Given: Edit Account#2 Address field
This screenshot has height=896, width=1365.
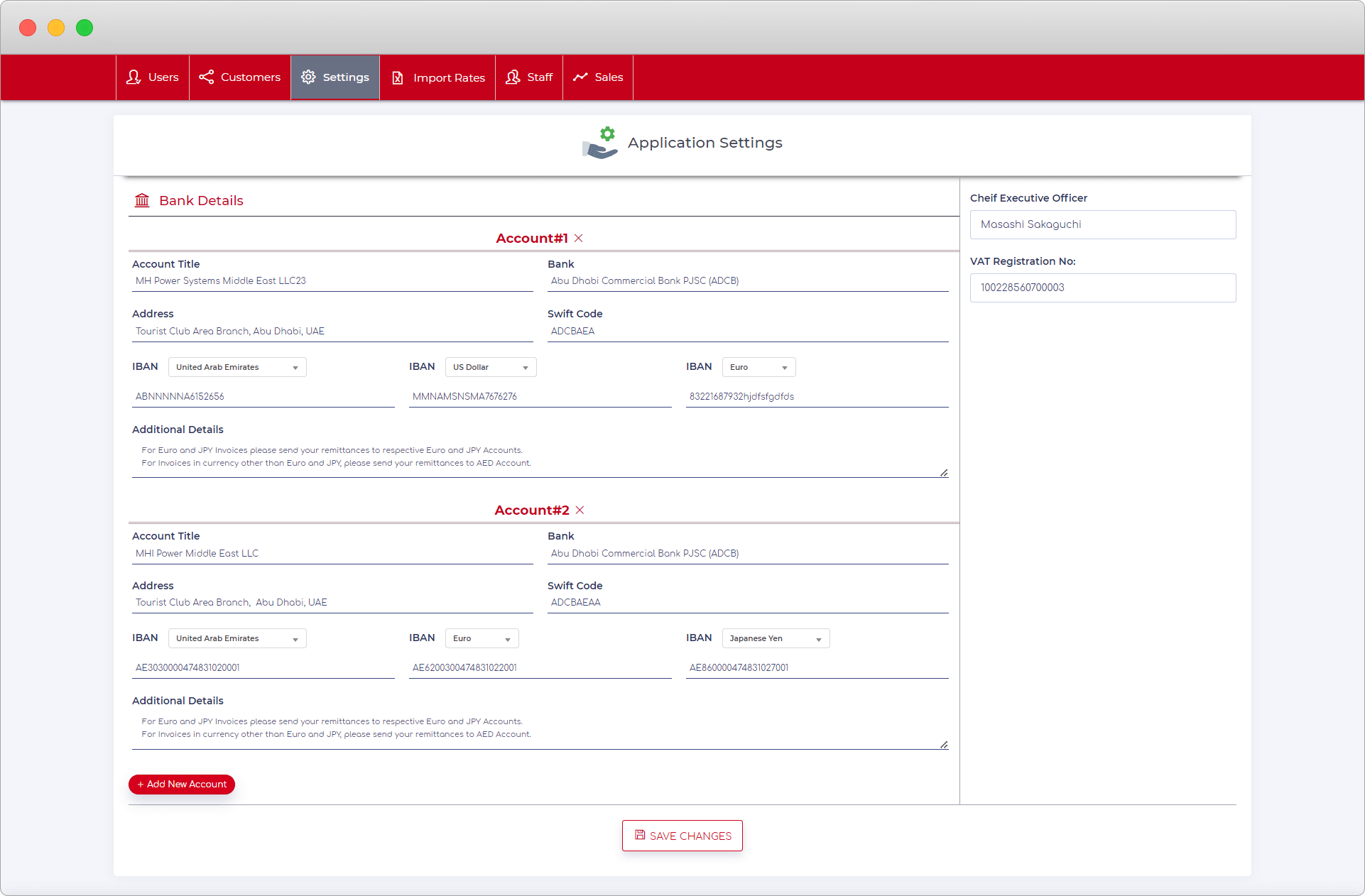Looking at the screenshot, I should click(x=332, y=603).
